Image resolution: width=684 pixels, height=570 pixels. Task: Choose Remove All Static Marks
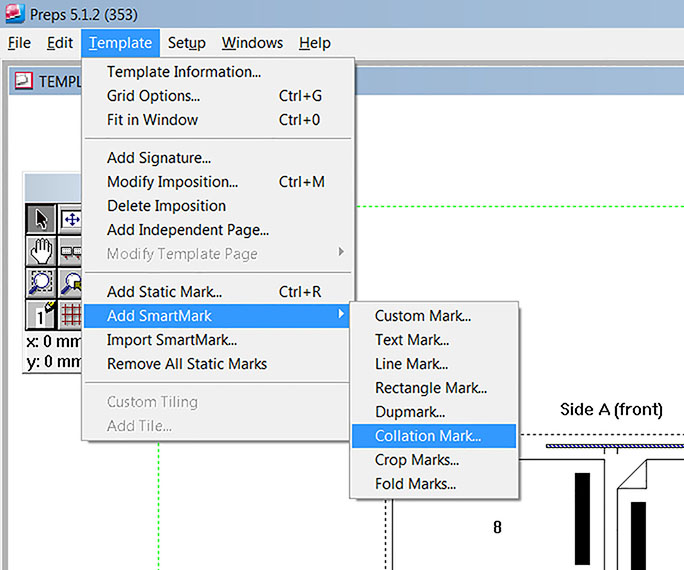(x=217, y=363)
